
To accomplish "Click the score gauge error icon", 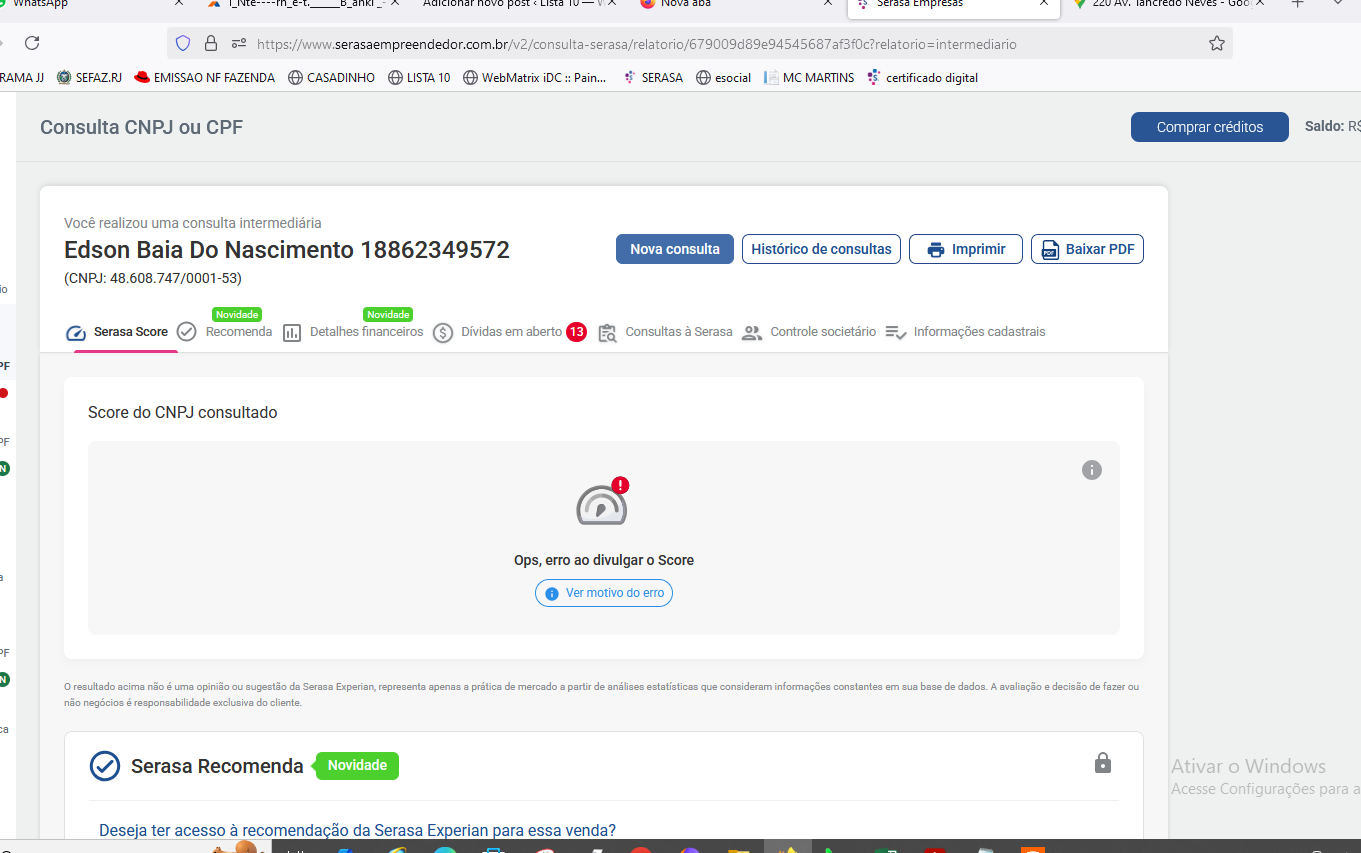I will pos(603,503).
